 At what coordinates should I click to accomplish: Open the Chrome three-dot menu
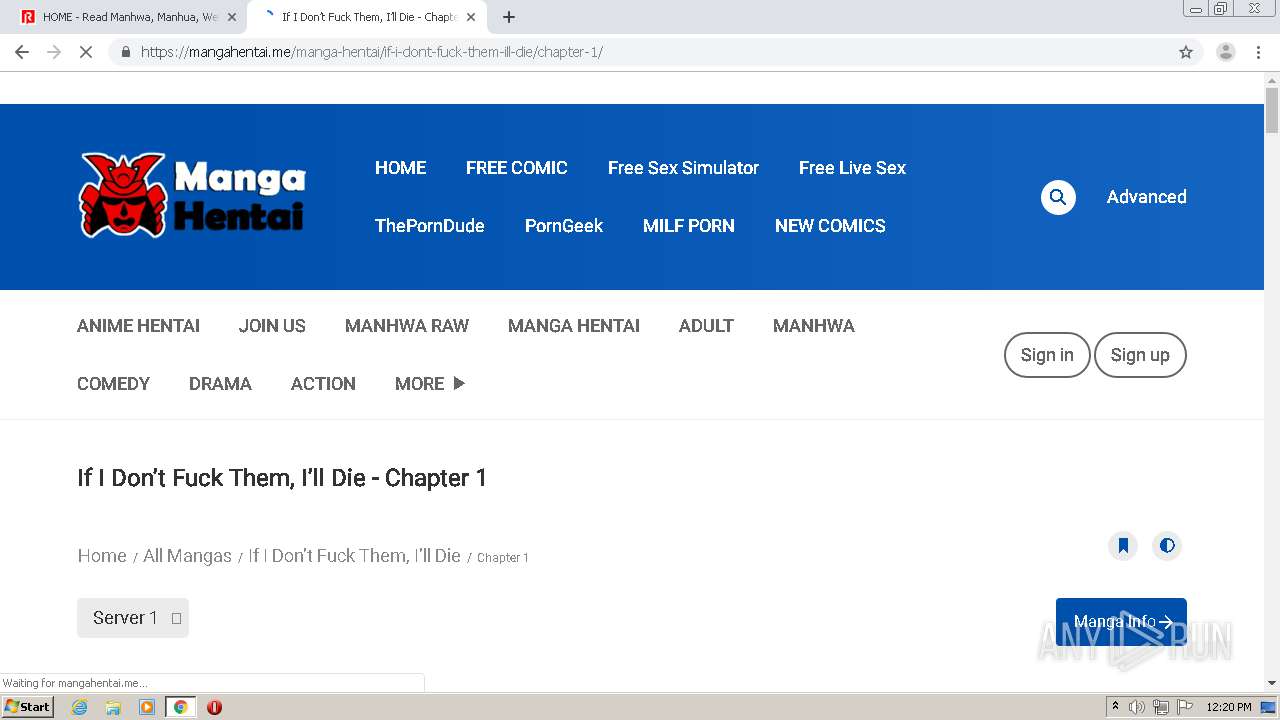tap(1258, 52)
